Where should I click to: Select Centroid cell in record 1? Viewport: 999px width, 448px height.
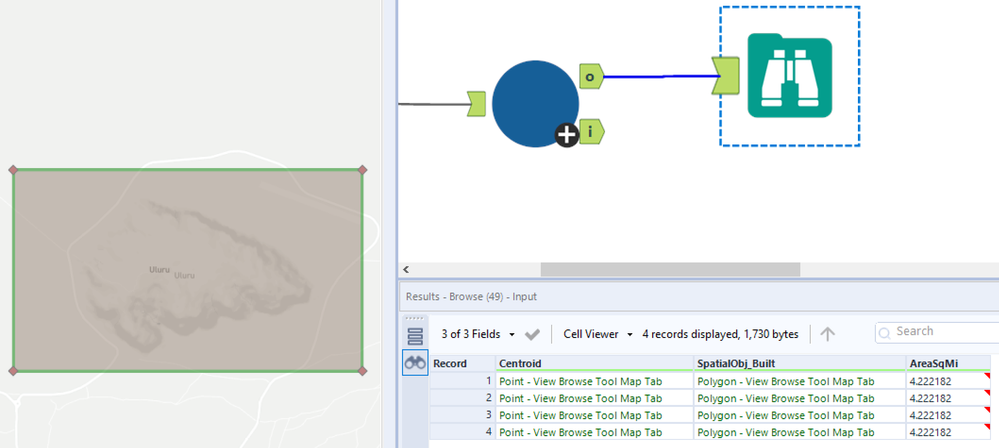pos(594,381)
